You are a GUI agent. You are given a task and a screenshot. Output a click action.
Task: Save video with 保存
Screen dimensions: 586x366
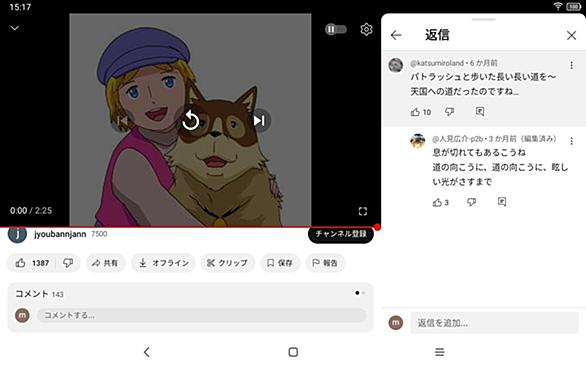280,263
